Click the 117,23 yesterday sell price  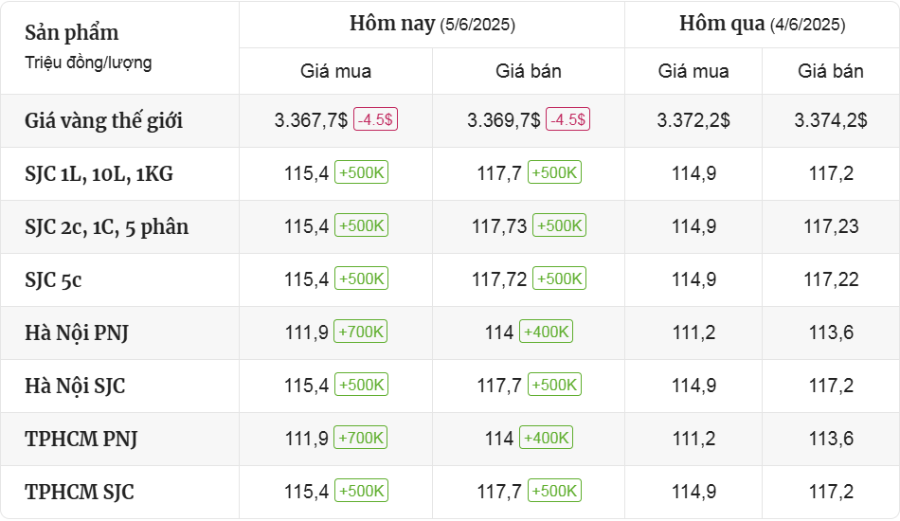pos(830,227)
